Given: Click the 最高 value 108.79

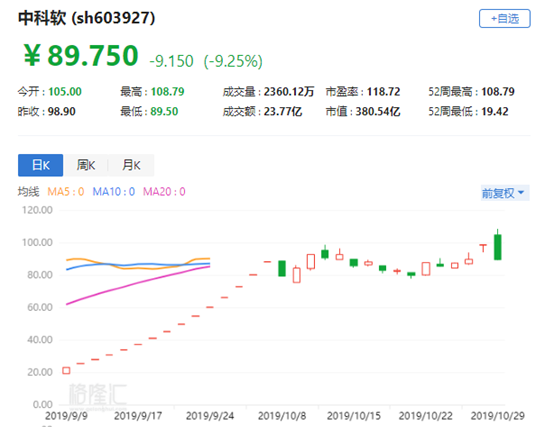Looking at the screenshot, I should pyautogui.click(x=168, y=92).
